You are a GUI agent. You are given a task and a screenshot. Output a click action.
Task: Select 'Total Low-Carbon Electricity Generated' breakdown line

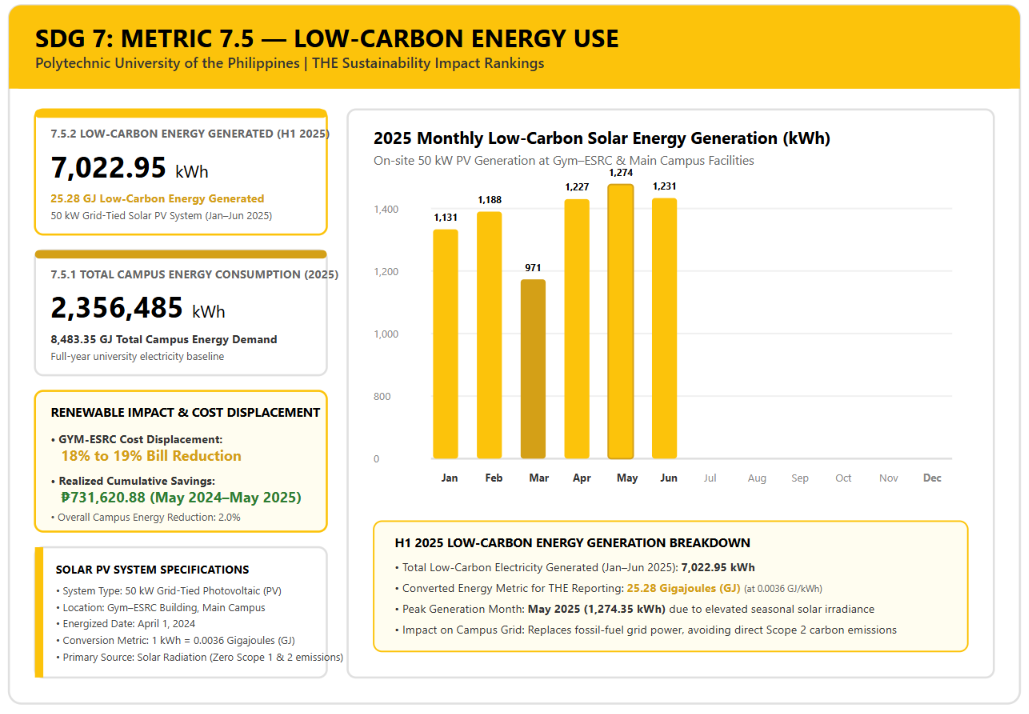tap(575, 567)
